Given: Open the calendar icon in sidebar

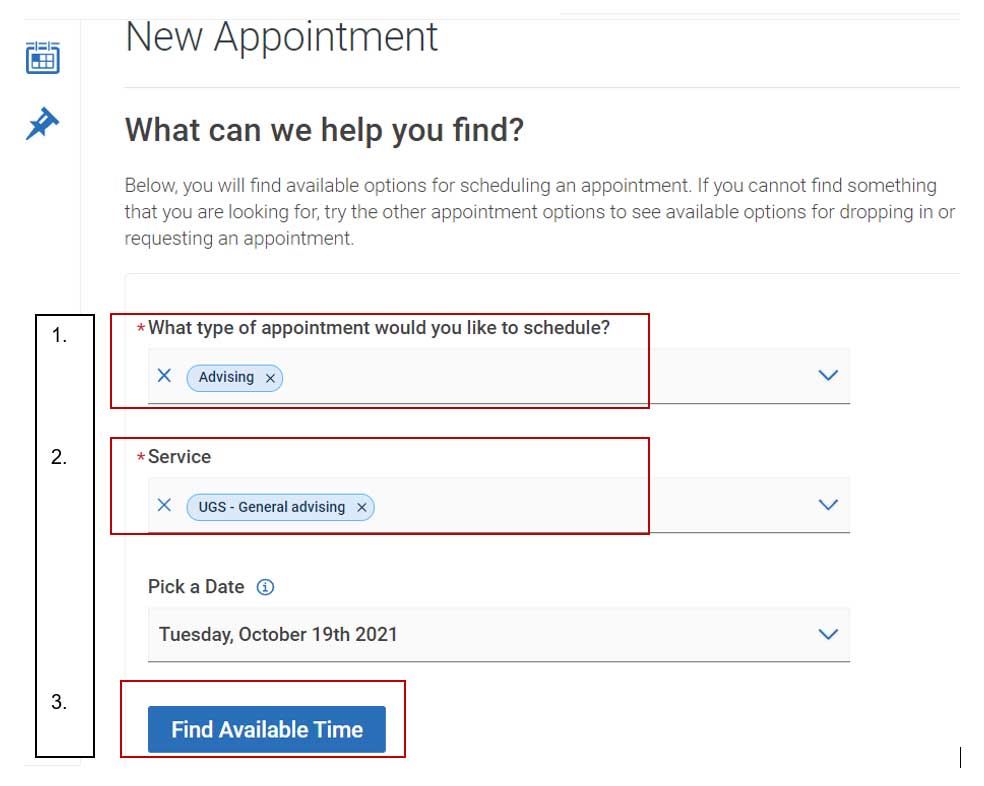Looking at the screenshot, I should coord(43,57).
